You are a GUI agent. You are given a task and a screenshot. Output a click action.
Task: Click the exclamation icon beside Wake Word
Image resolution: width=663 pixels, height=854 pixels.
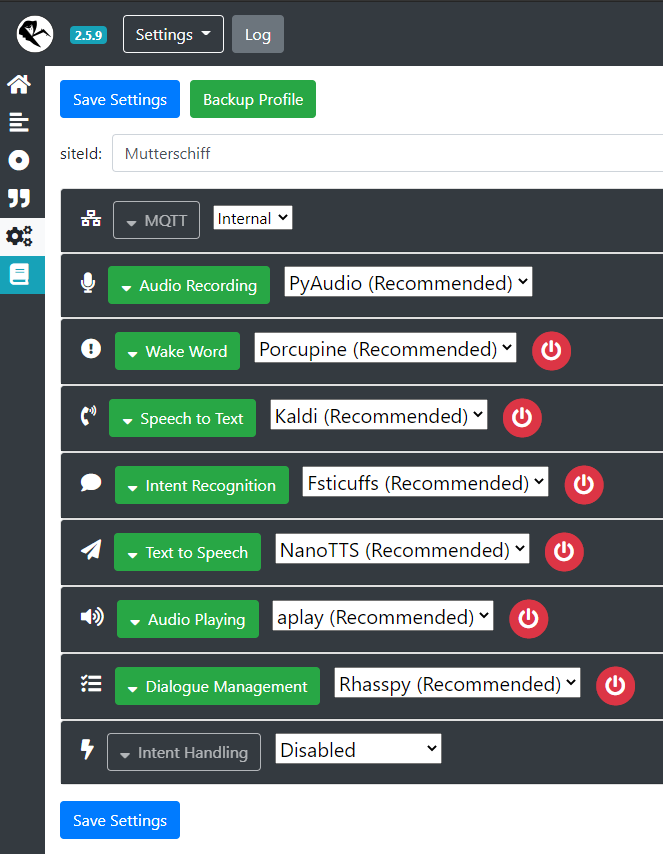(x=91, y=349)
